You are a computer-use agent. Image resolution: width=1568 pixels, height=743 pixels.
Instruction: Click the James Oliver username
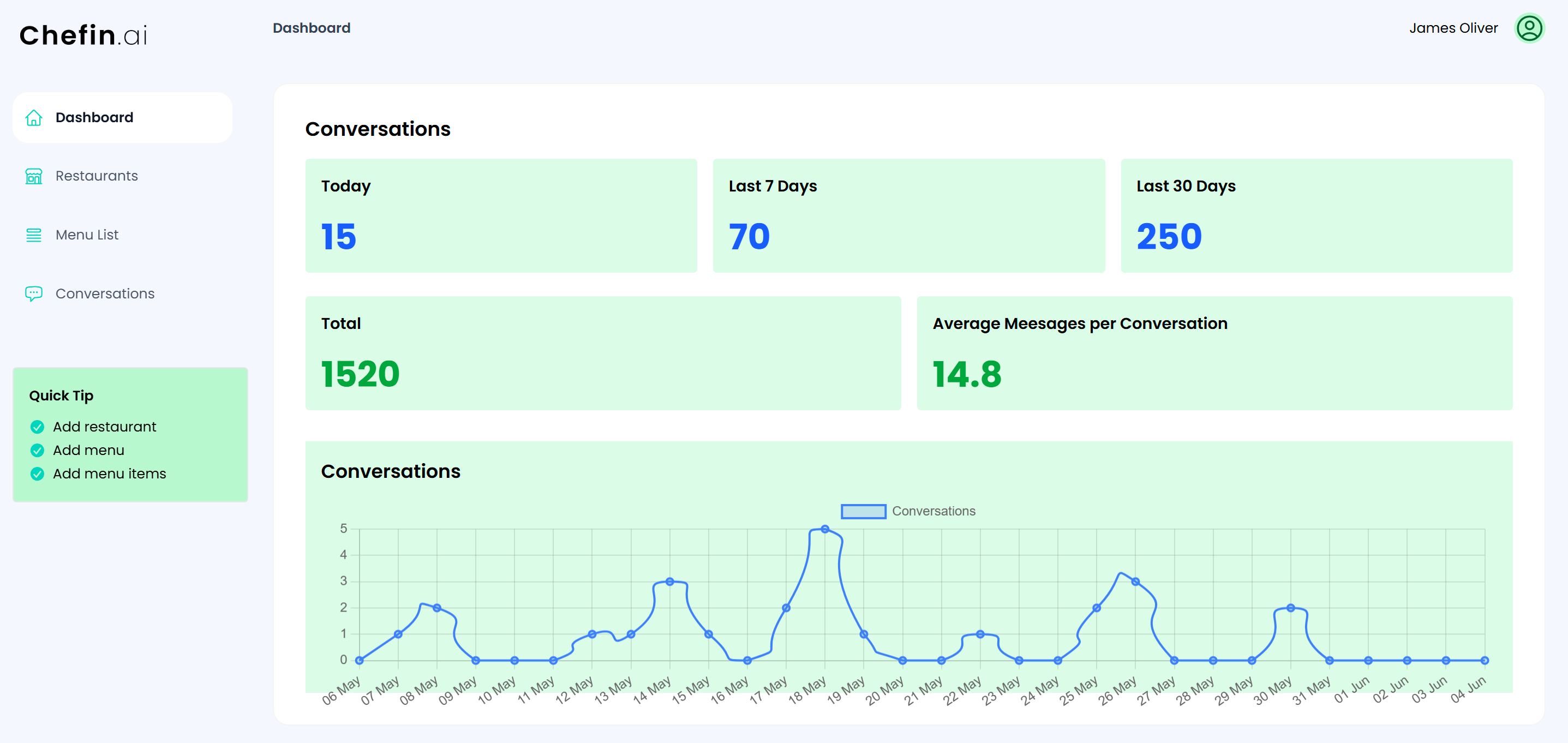tap(1452, 28)
